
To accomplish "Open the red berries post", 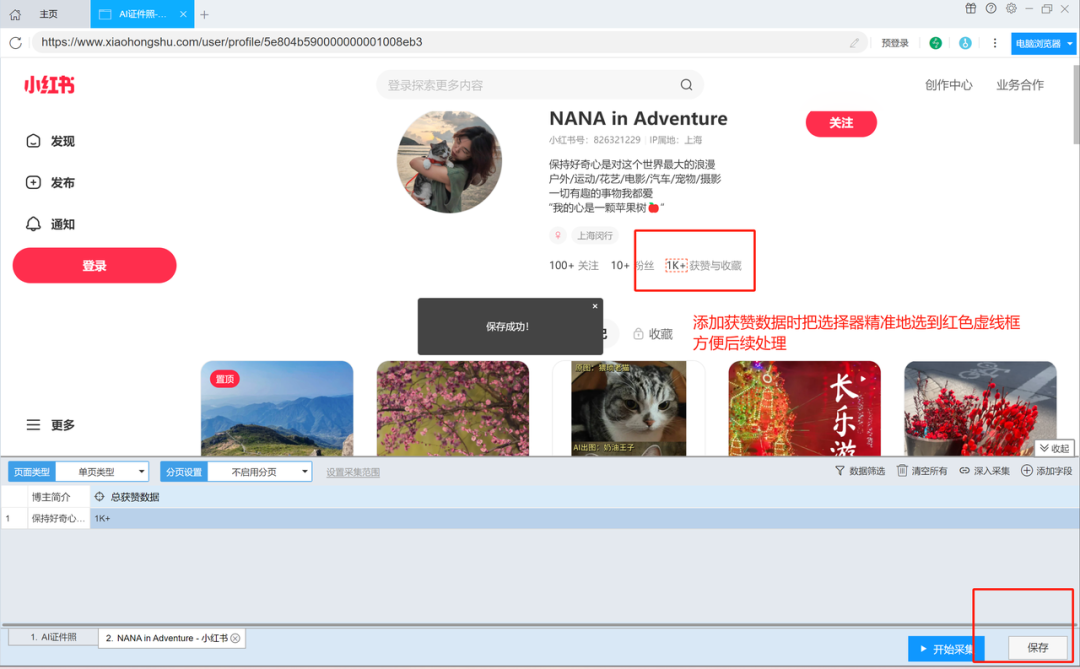I will coord(980,408).
